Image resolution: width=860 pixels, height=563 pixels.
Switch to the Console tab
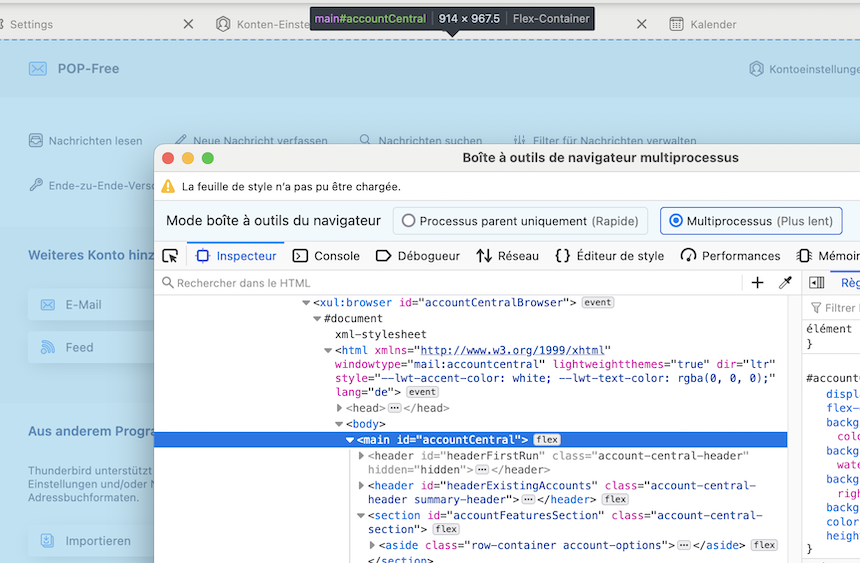point(326,256)
